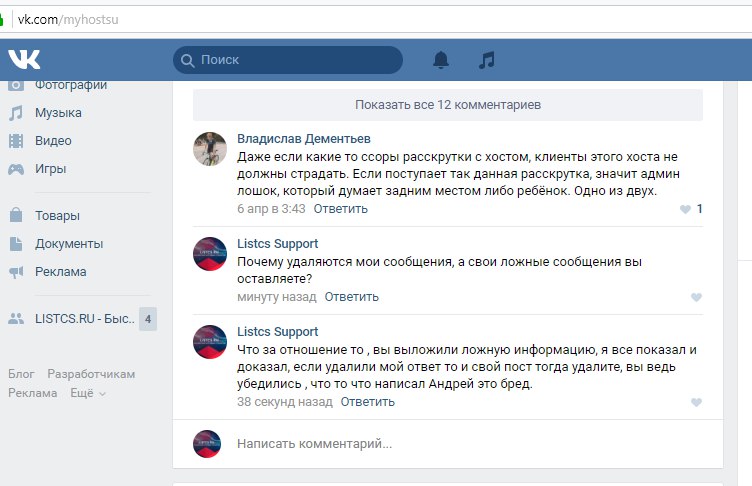Reply to Владислав Дементьев's comment
Viewport: 752px width, 486px height.
pyautogui.click(x=341, y=209)
